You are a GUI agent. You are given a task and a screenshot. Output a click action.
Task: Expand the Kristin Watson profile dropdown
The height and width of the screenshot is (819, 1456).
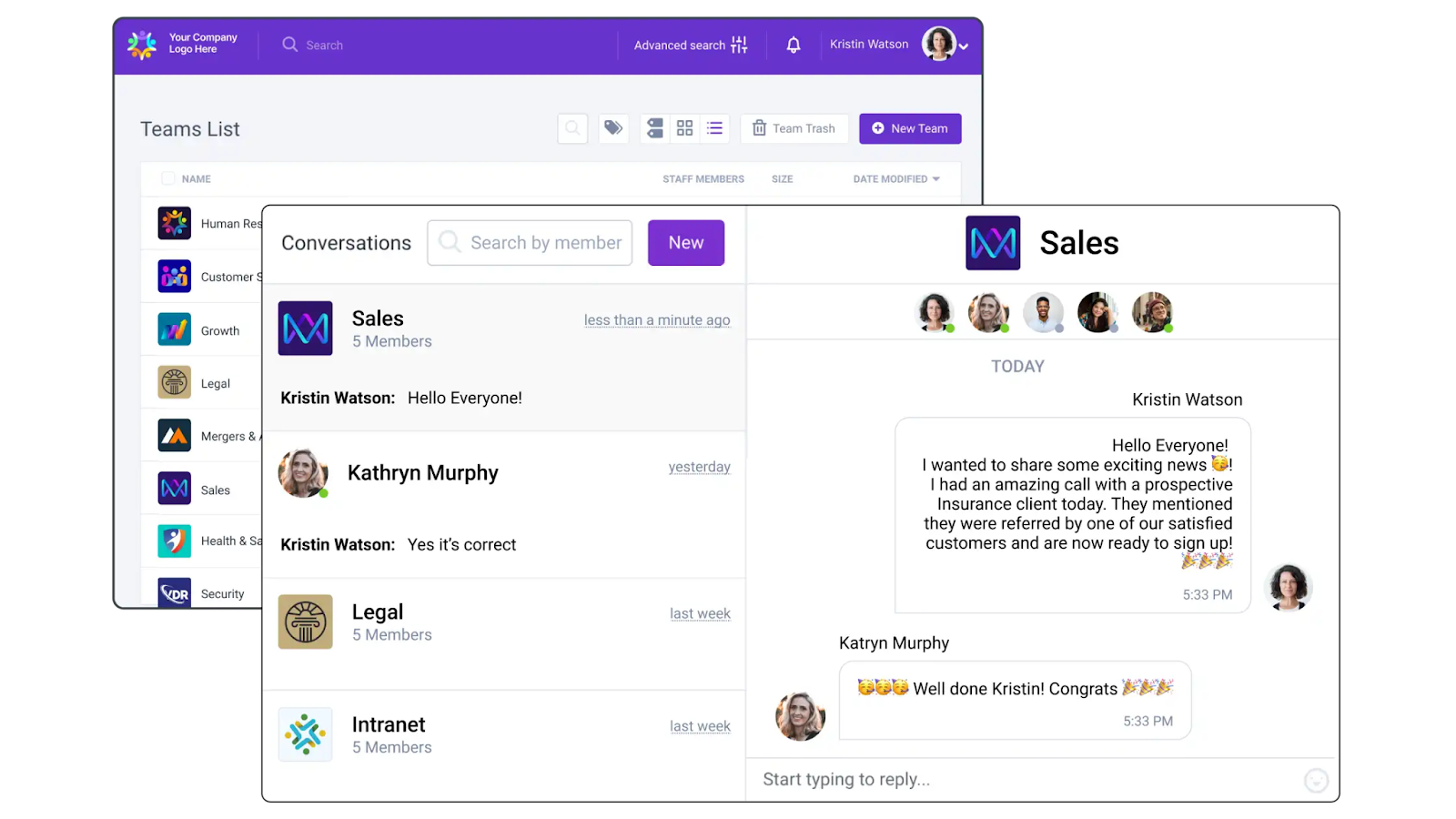tap(962, 45)
